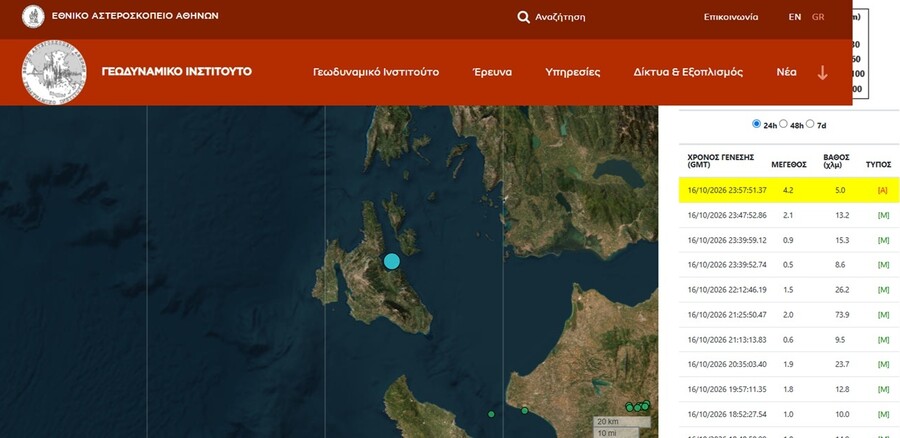The image size is (900, 438).
Task: Select event row 16/10/2026 22:12:46.19
Action: (x=789, y=290)
